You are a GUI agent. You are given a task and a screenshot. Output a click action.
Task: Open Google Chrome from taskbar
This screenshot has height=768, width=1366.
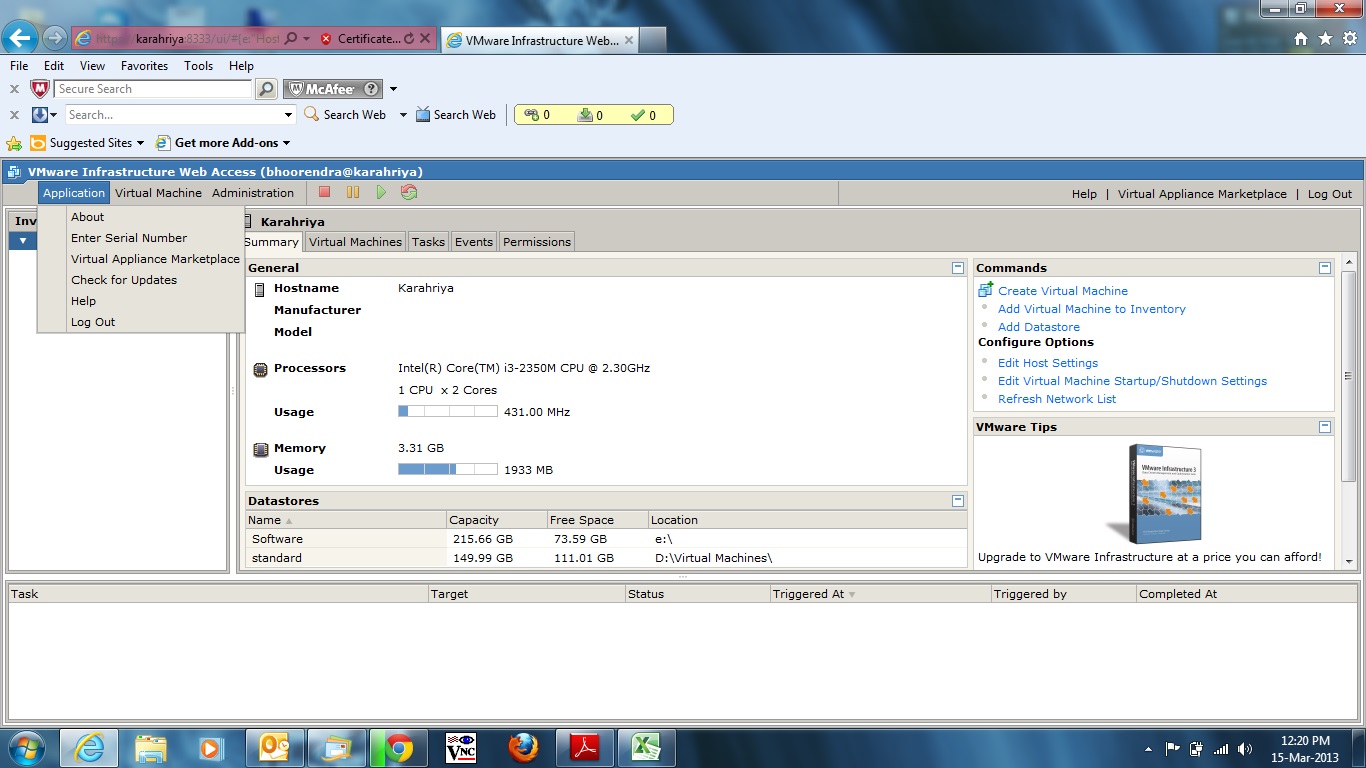pyautogui.click(x=399, y=748)
